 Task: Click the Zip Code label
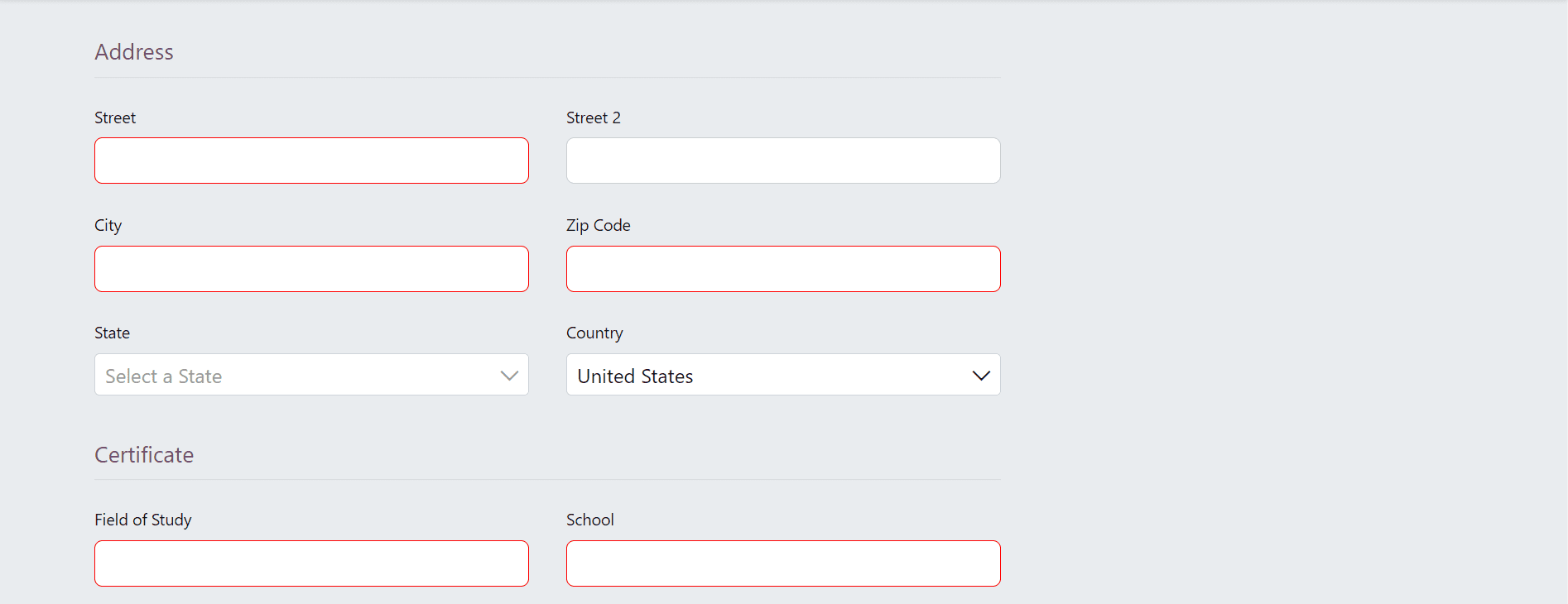pos(598,225)
